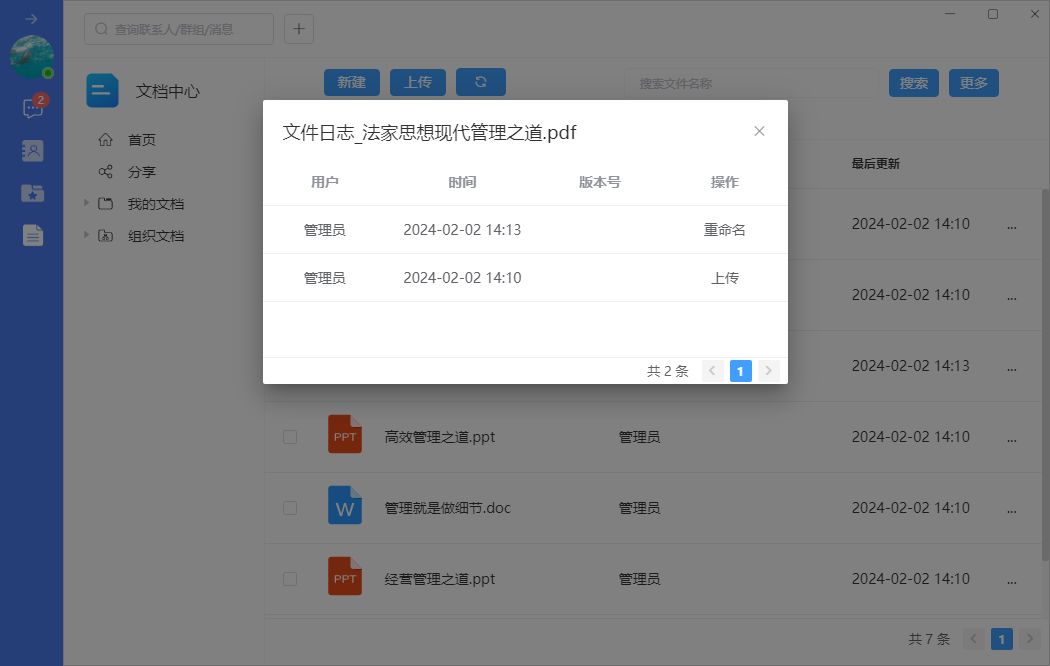
Task: Click the plus button beside search
Action: [299, 29]
